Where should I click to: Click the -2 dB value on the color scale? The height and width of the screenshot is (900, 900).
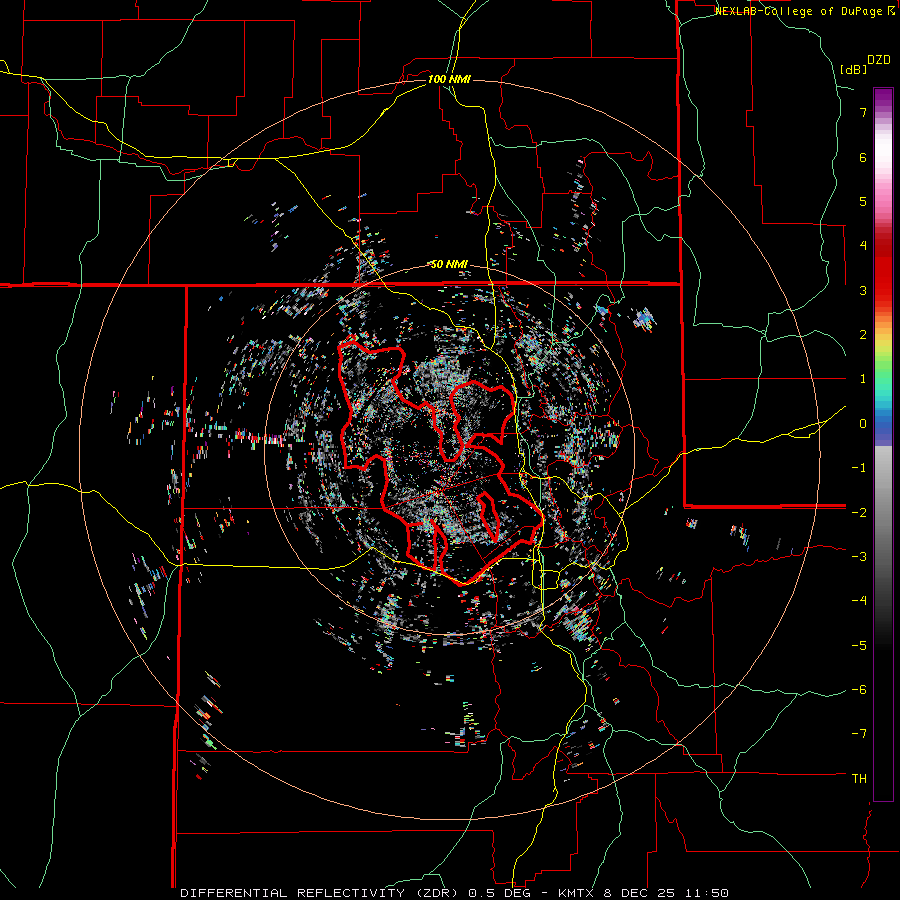(859, 512)
